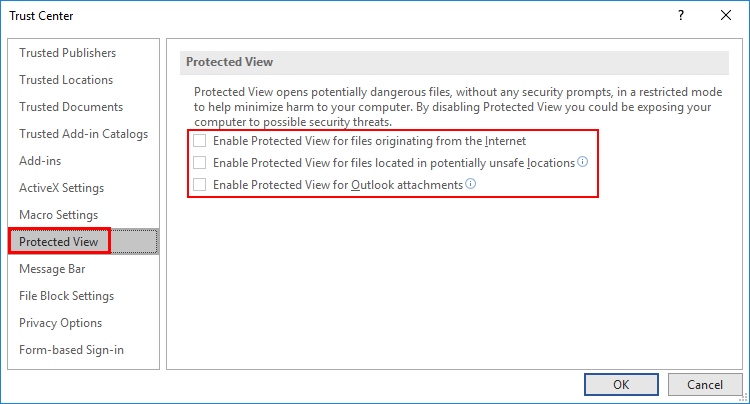This screenshot has height=404, width=750.
Task: Enable Protected View for Internet files checkbox
Action: (x=199, y=141)
